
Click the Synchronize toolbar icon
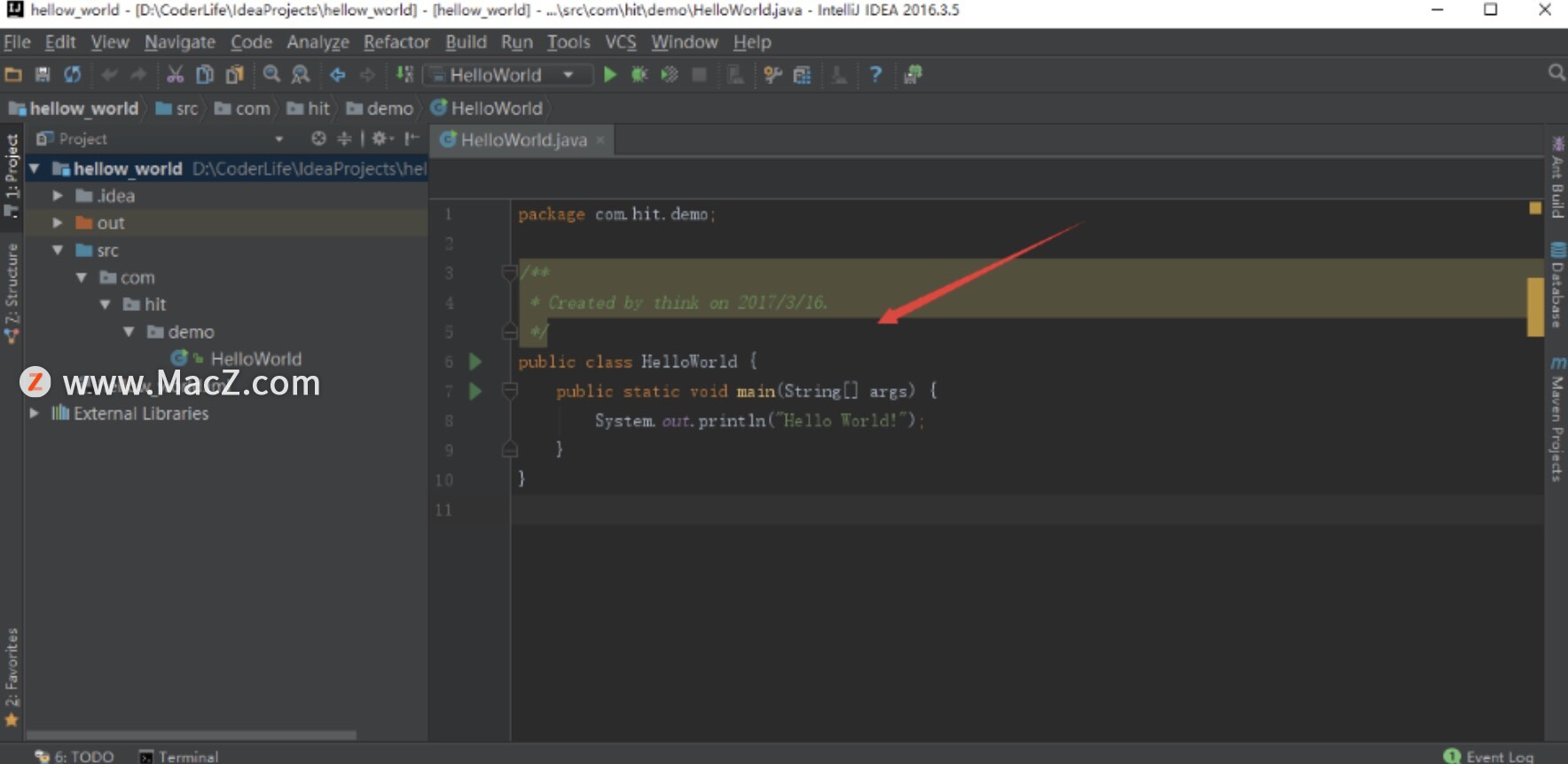(x=73, y=74)
